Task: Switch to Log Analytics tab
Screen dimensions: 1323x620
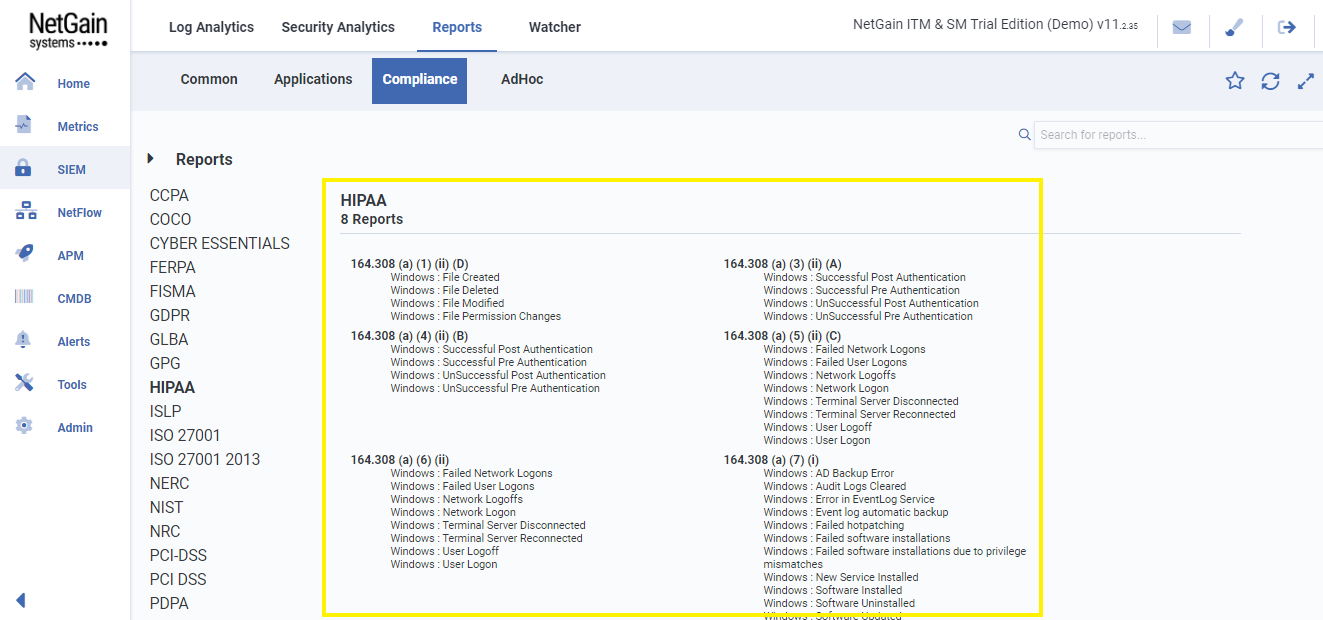Action: point(211,27)
